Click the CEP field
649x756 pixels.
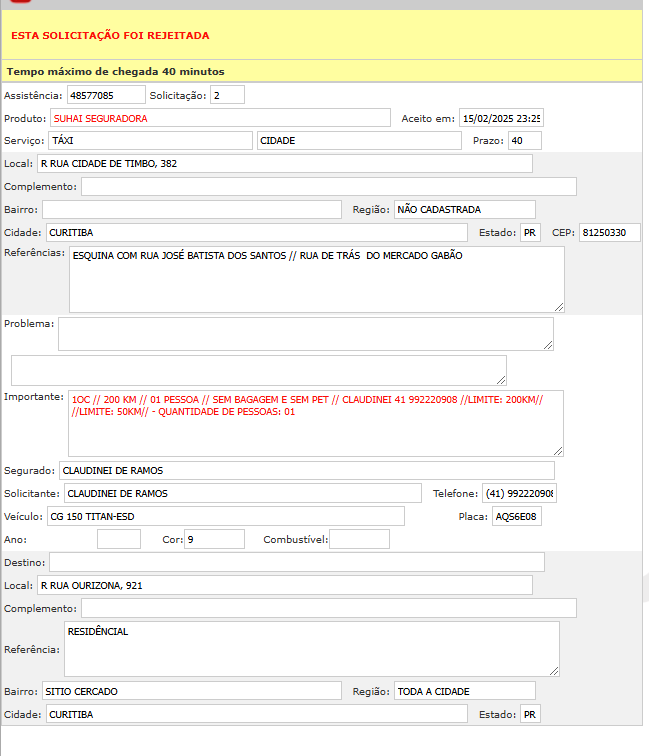tap(609, 233)
